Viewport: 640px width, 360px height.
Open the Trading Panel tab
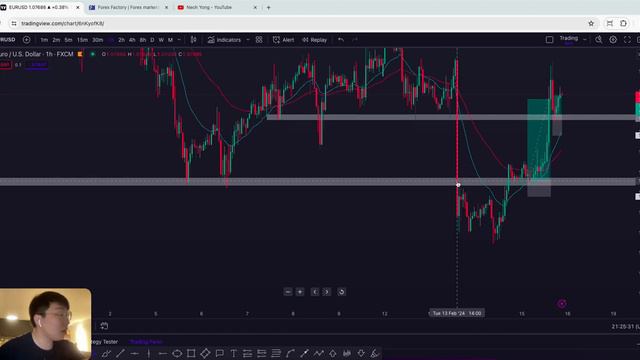[x=146, y=342]
